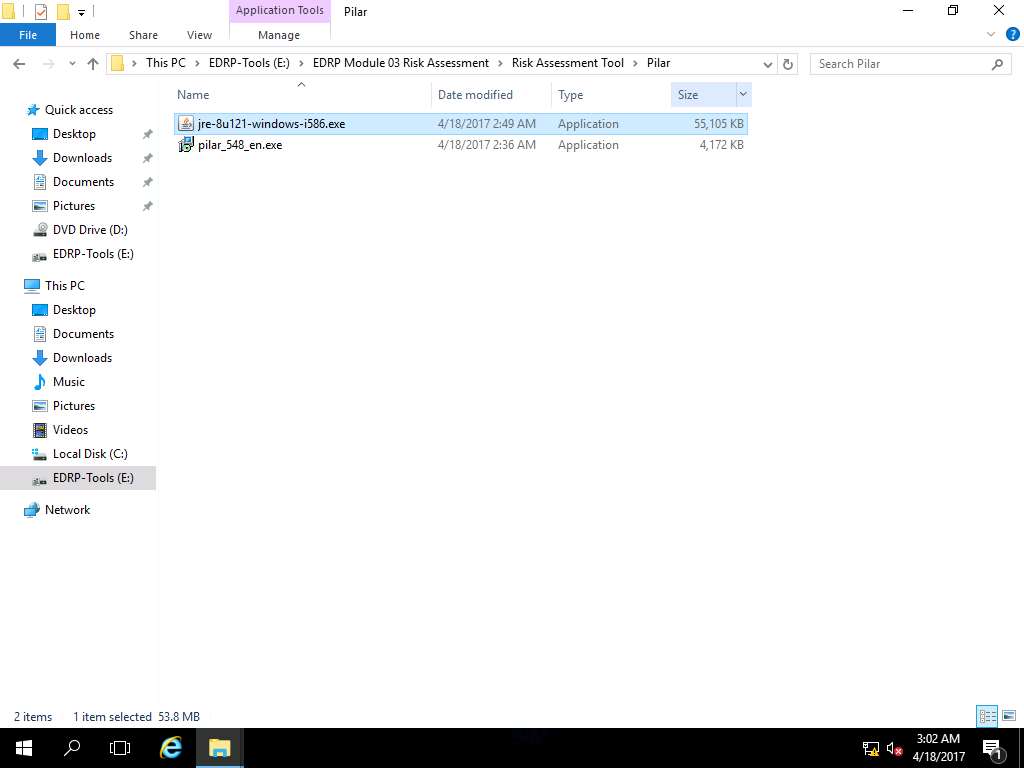Open Music folder under This PC
The width and height of the screenshot is (1024, 768).
[69, 382]
